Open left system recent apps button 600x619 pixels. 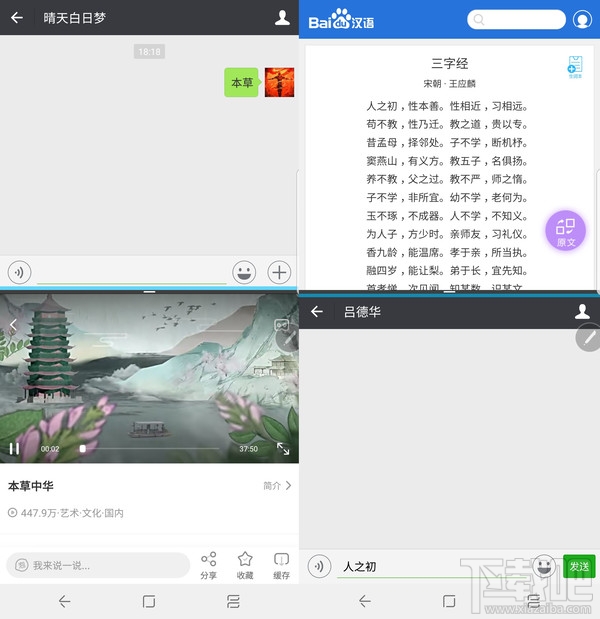click(x=233, y=602)
